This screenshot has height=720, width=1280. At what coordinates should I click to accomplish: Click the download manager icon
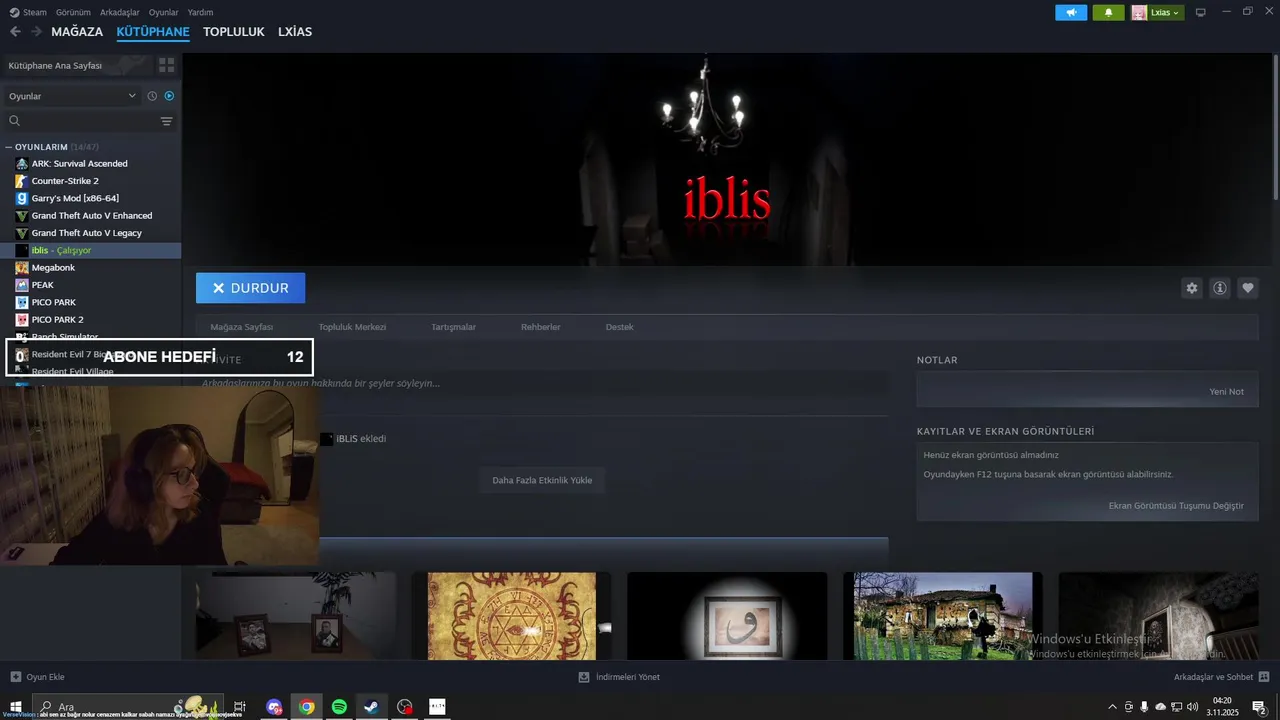click(x=584, y=677)
